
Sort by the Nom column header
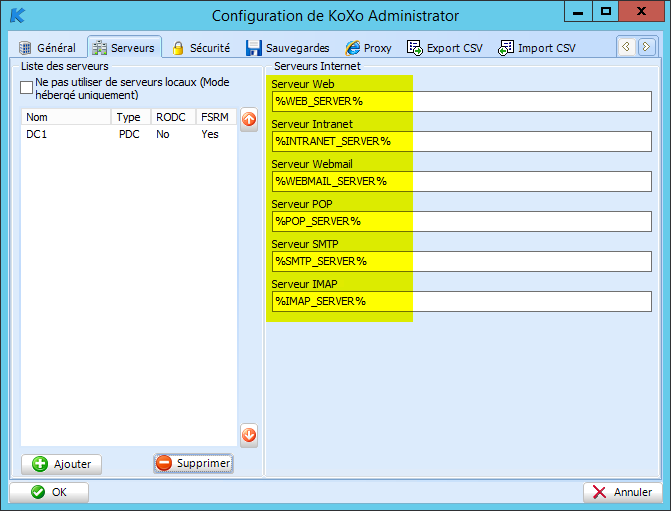click(x=66, y=117)
